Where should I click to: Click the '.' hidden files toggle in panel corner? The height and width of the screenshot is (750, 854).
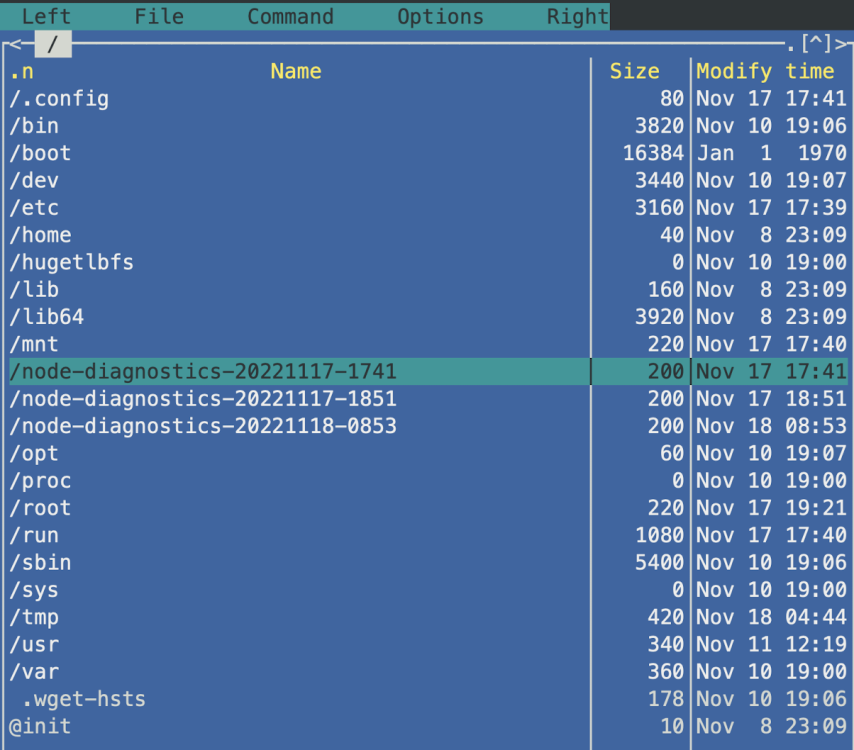click(x=791, y=48)
